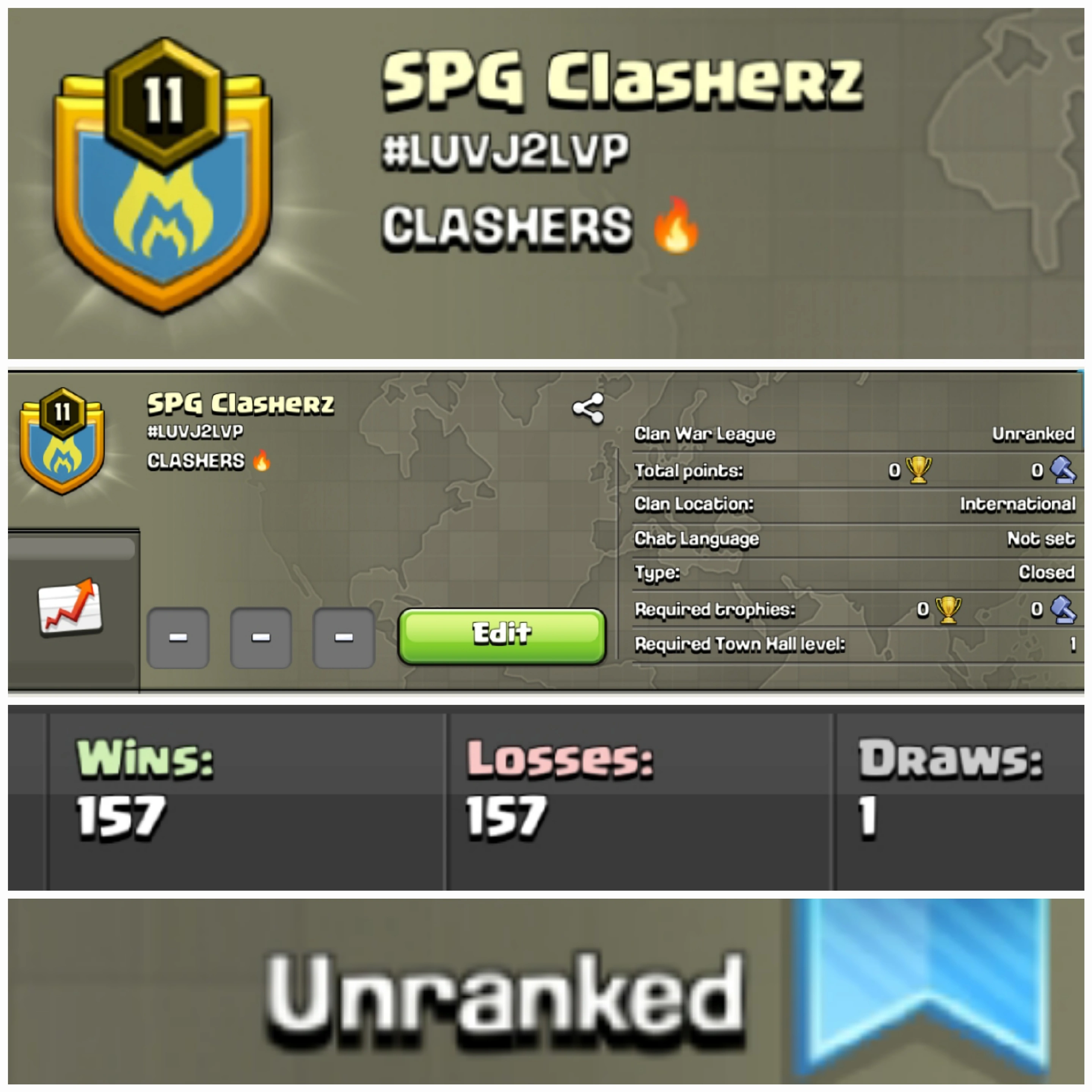The image size is (1092, 1092).
Task: Tap the Clan War League Unranked row
Action: tap(854, 434)
